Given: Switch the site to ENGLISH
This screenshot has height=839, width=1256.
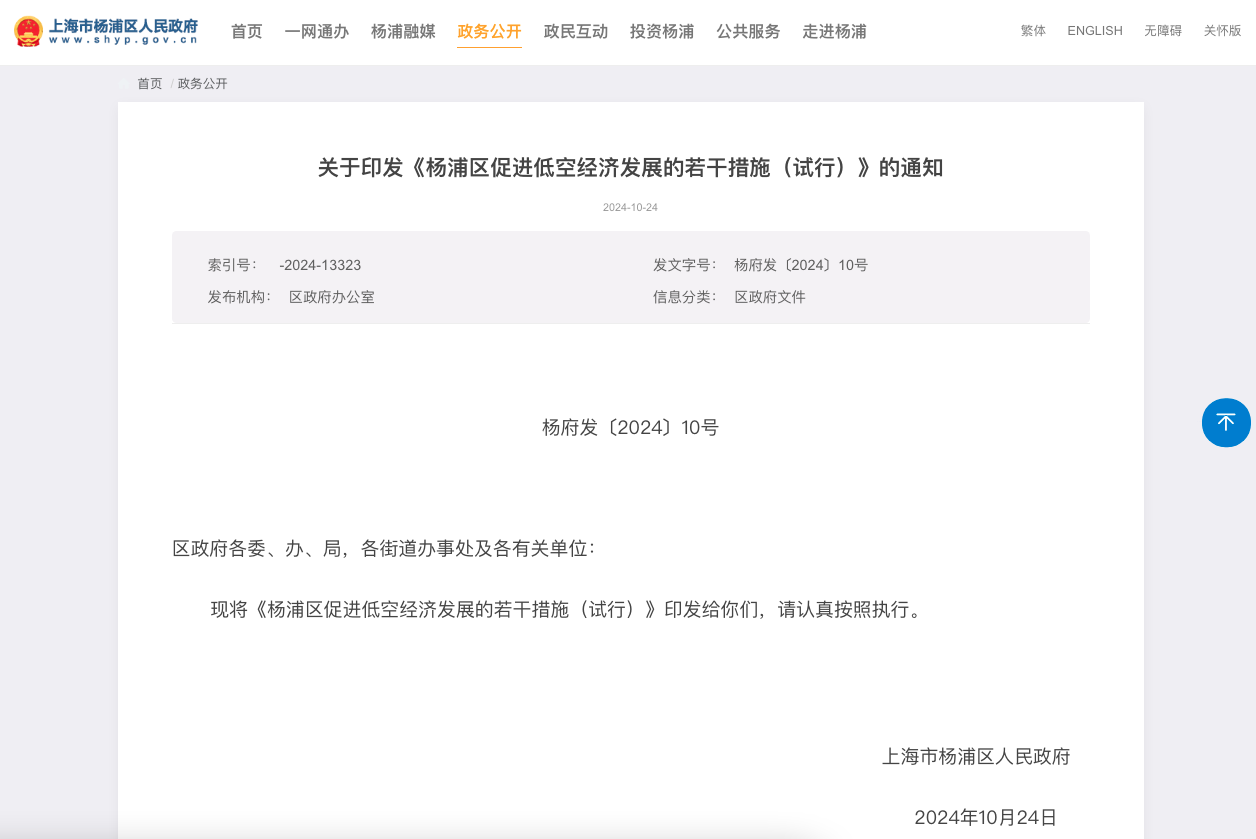Looking at the screenshot, I should click(1094, 31).
